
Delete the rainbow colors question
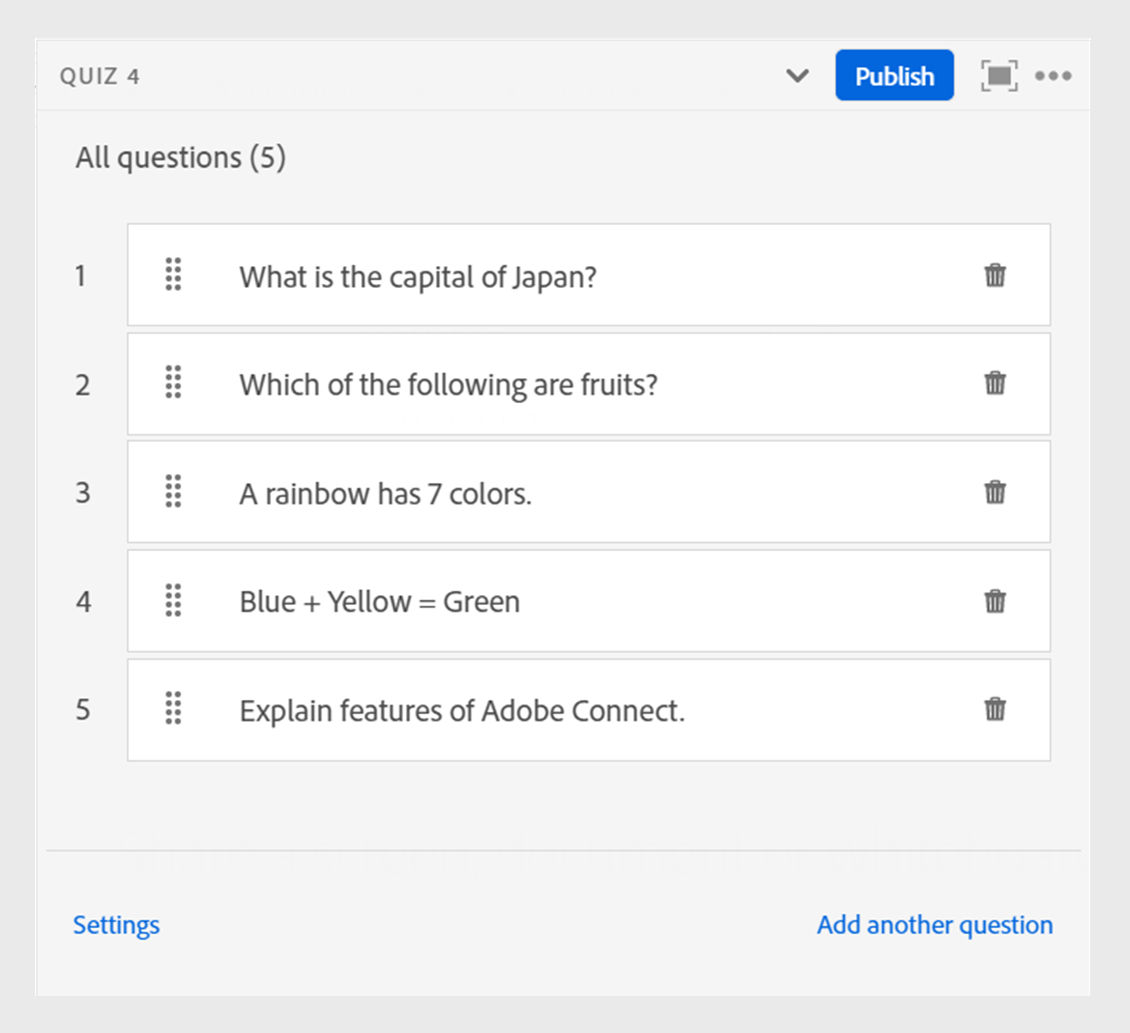click(x=994, y=492)
